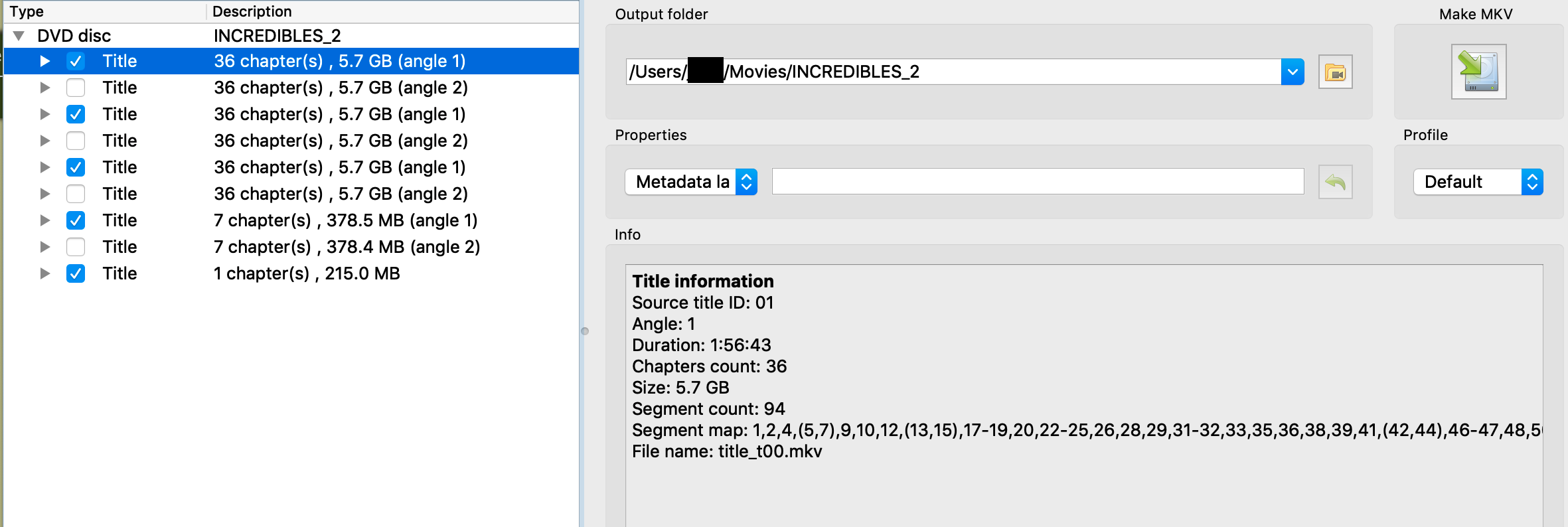Uncheck the second 5.7 GB angle 1 title
Image resolution: width=1568 pixels, height=527 pixels.
[x=76, y=114]
